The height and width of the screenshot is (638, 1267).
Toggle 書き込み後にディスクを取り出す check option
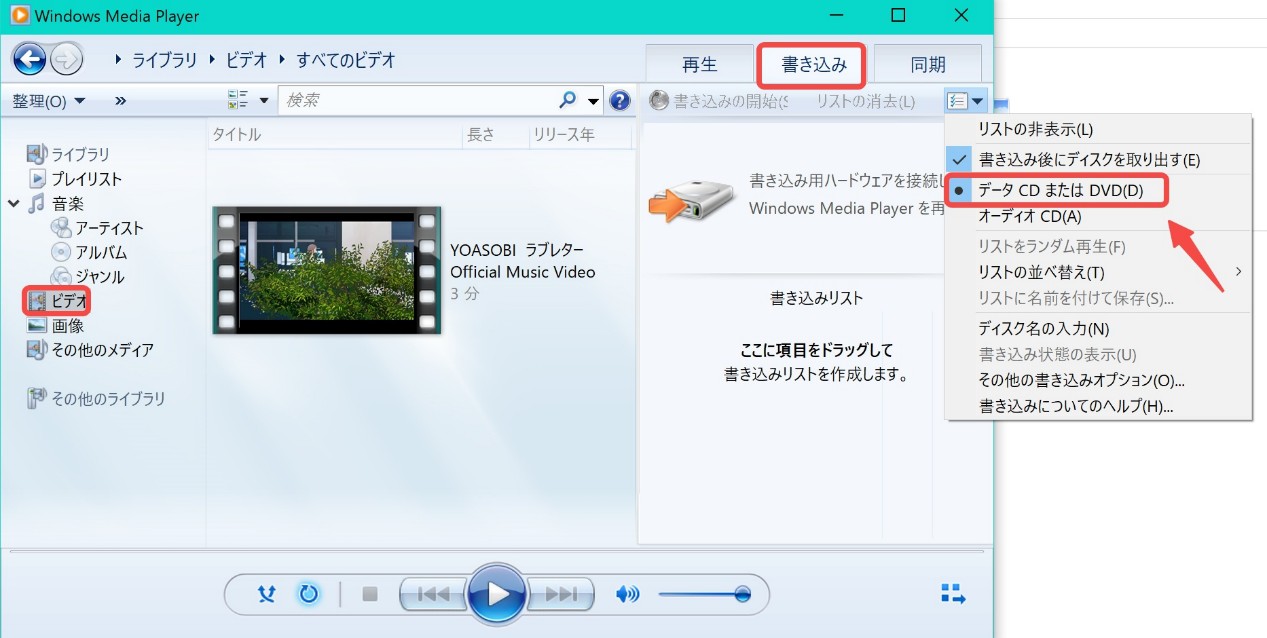point(1089,160)
